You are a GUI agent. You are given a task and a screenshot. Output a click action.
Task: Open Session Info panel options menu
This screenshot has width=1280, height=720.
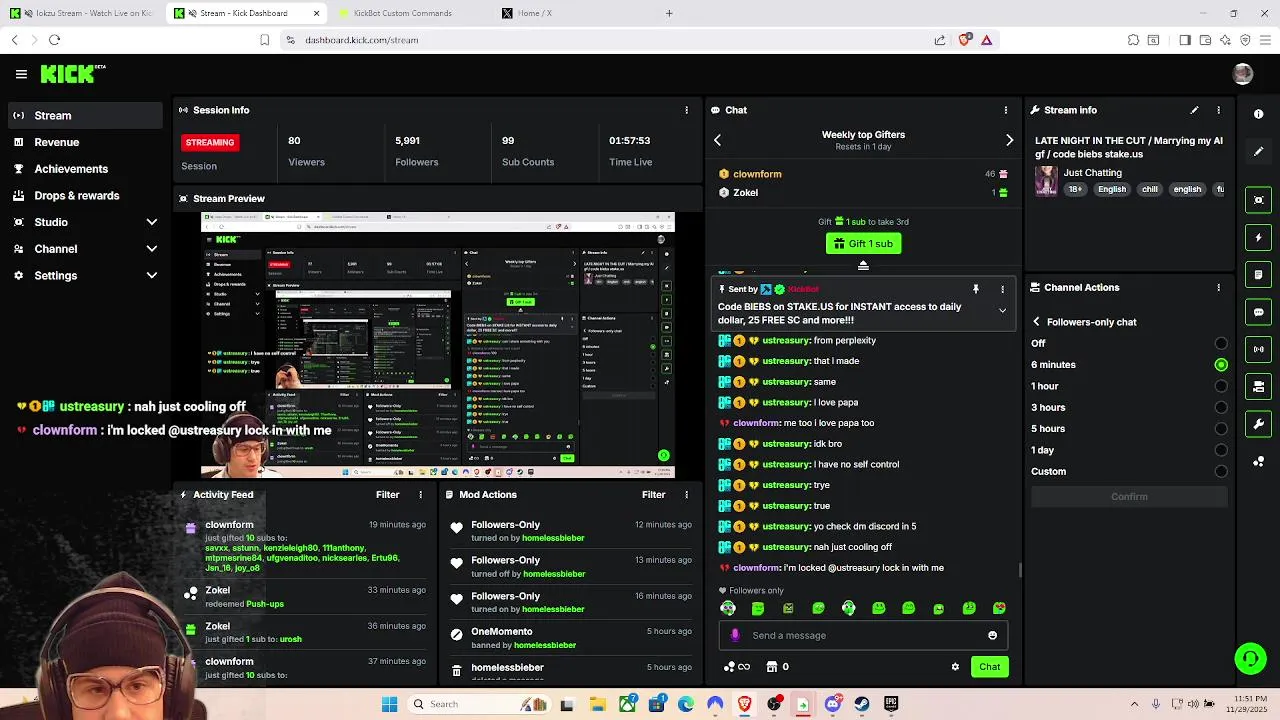(686, 110)
